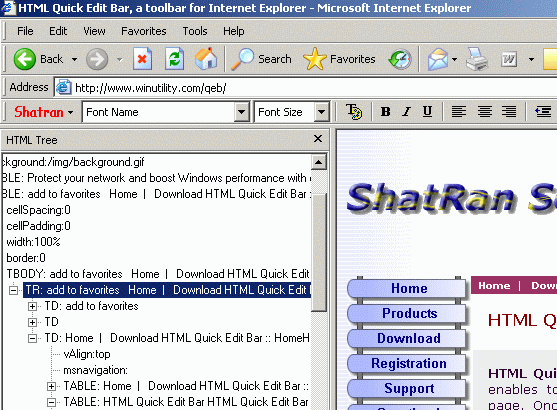Toggle Italic formatting
The image size is (557, 410).
pyautogui.click(x=406, y=112)
